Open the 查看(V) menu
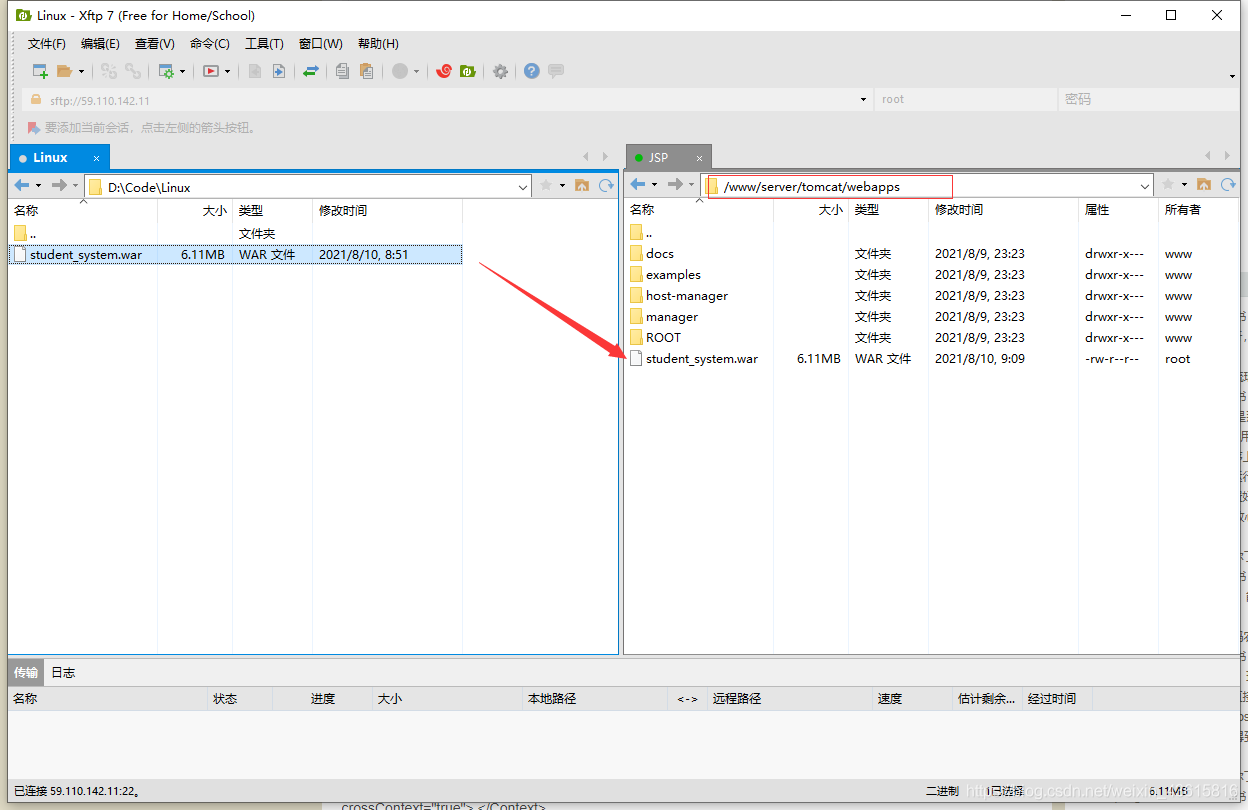 (155, 44)
